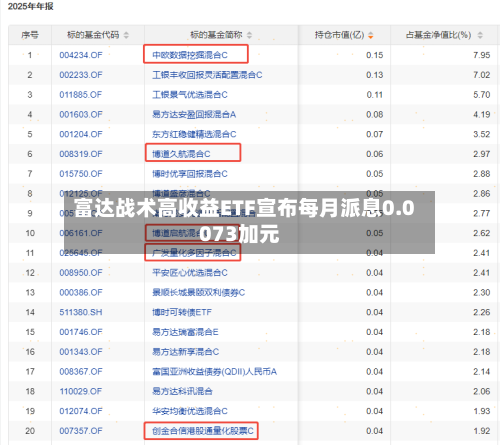This screenshot has height=445, width=500.
Task: Select net value ratio 4.19
Action: [x=481, y=115]
